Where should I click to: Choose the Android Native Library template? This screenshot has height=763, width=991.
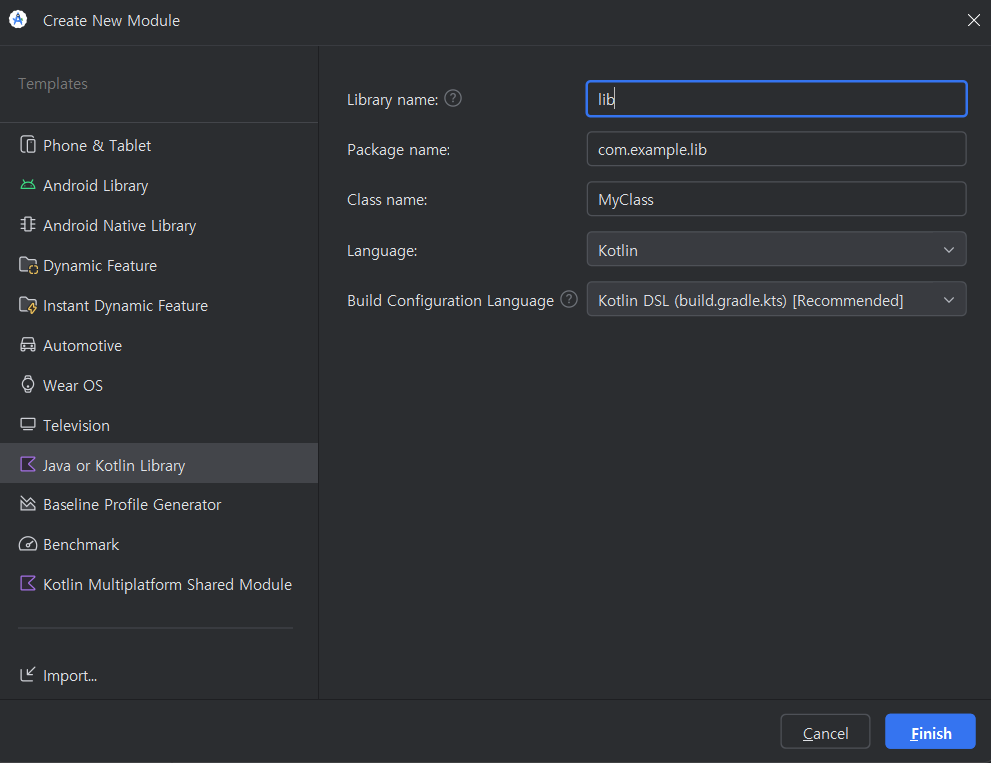click(27, 225)
